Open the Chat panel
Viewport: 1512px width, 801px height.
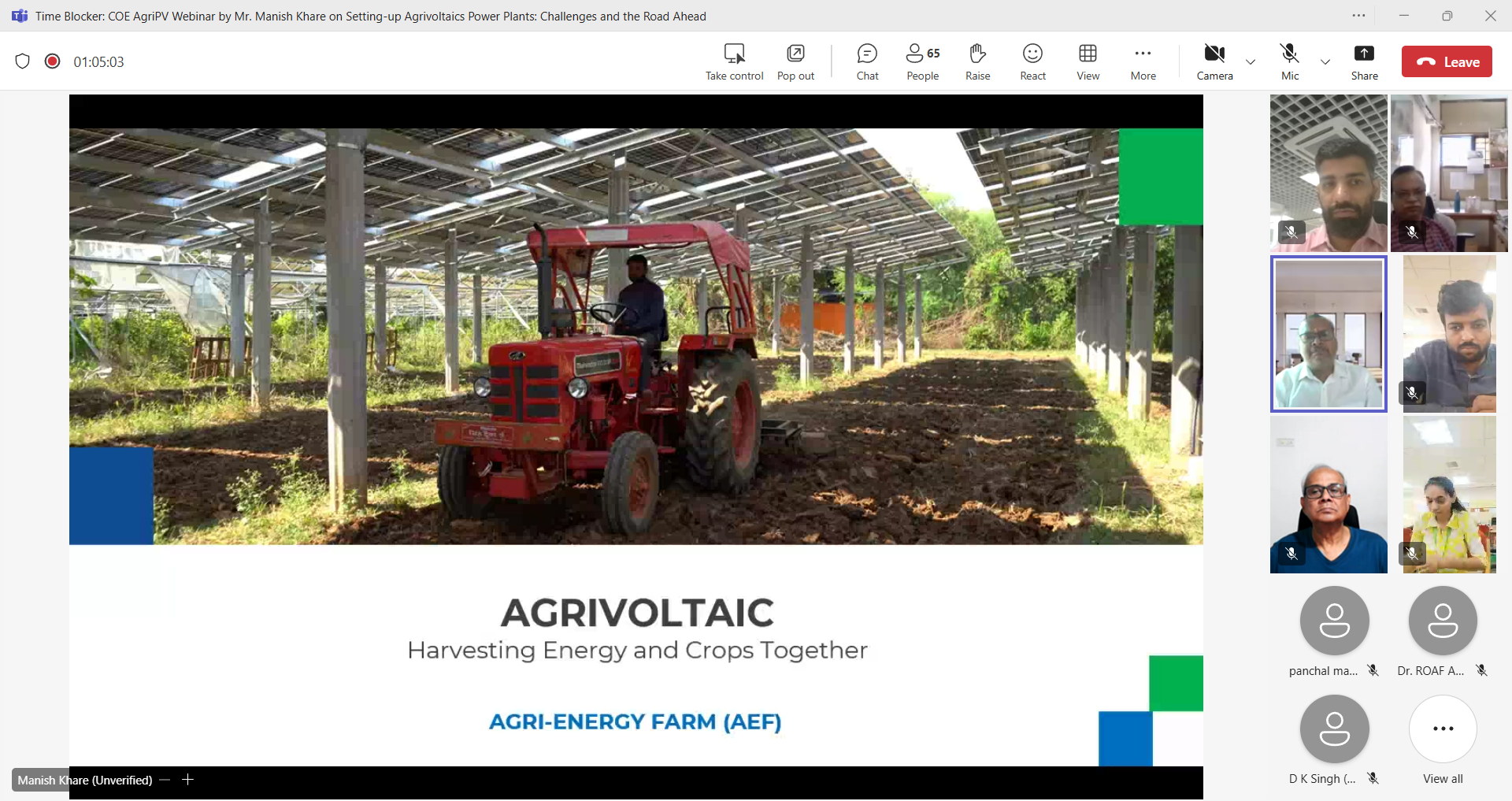(x=867, y=61)
